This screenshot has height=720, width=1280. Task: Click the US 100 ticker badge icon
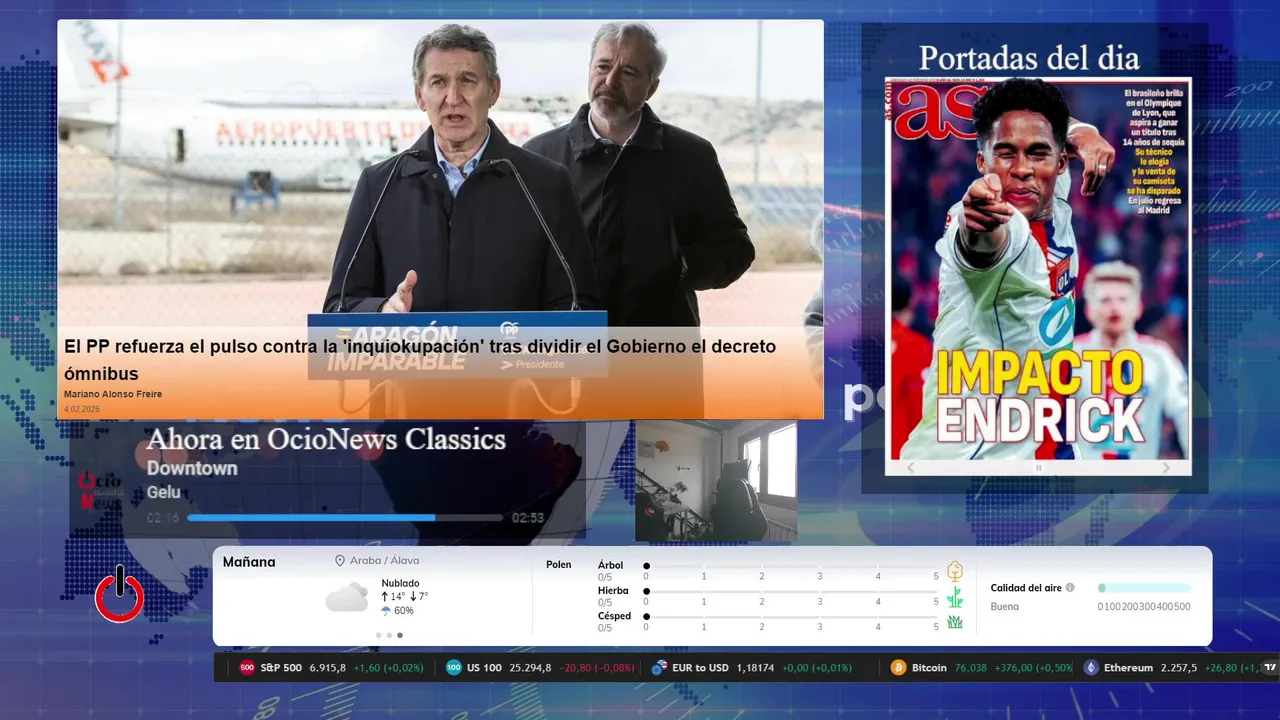(454, 668)
